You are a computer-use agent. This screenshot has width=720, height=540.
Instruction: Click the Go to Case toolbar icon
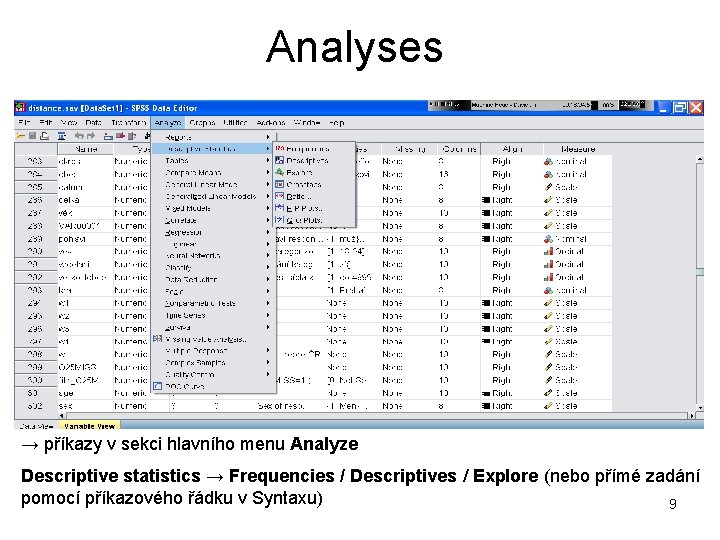coord(108,136)
